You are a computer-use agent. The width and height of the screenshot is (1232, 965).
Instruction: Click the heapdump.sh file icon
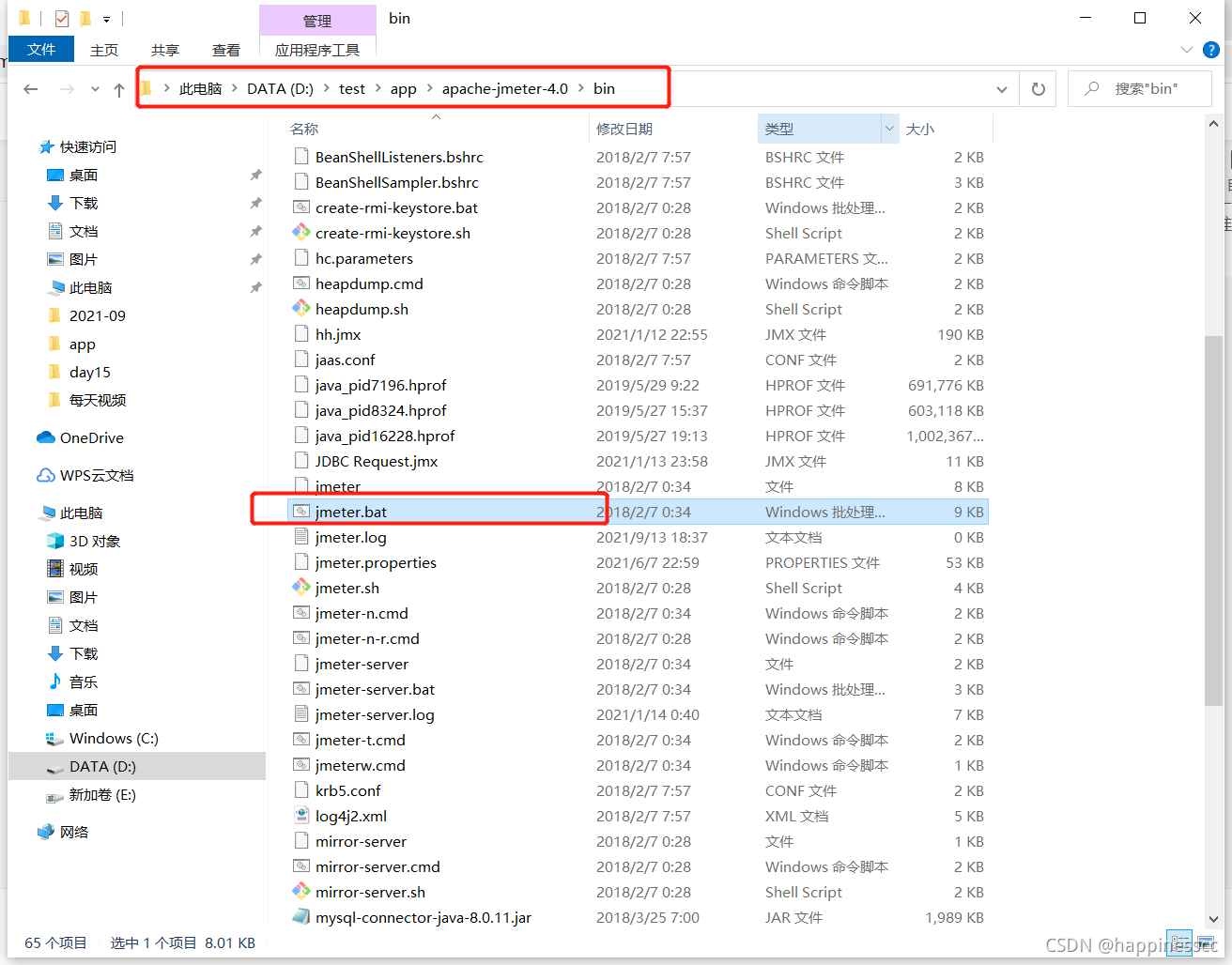click(x=300, y=309)
